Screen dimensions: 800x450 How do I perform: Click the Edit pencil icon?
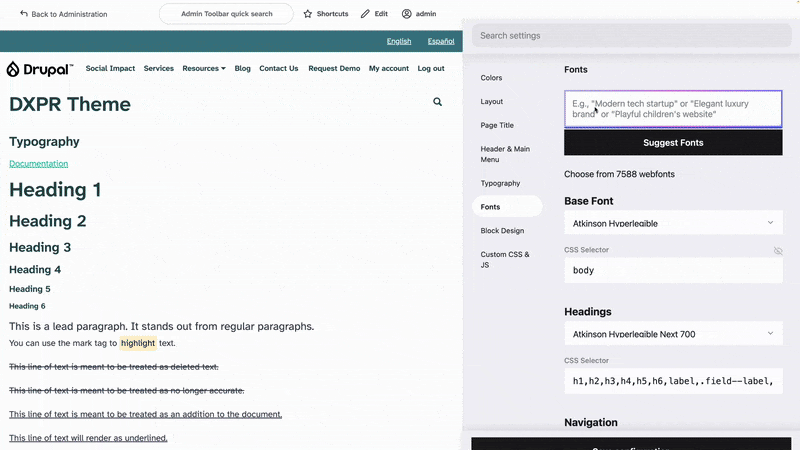coord(365,14)
